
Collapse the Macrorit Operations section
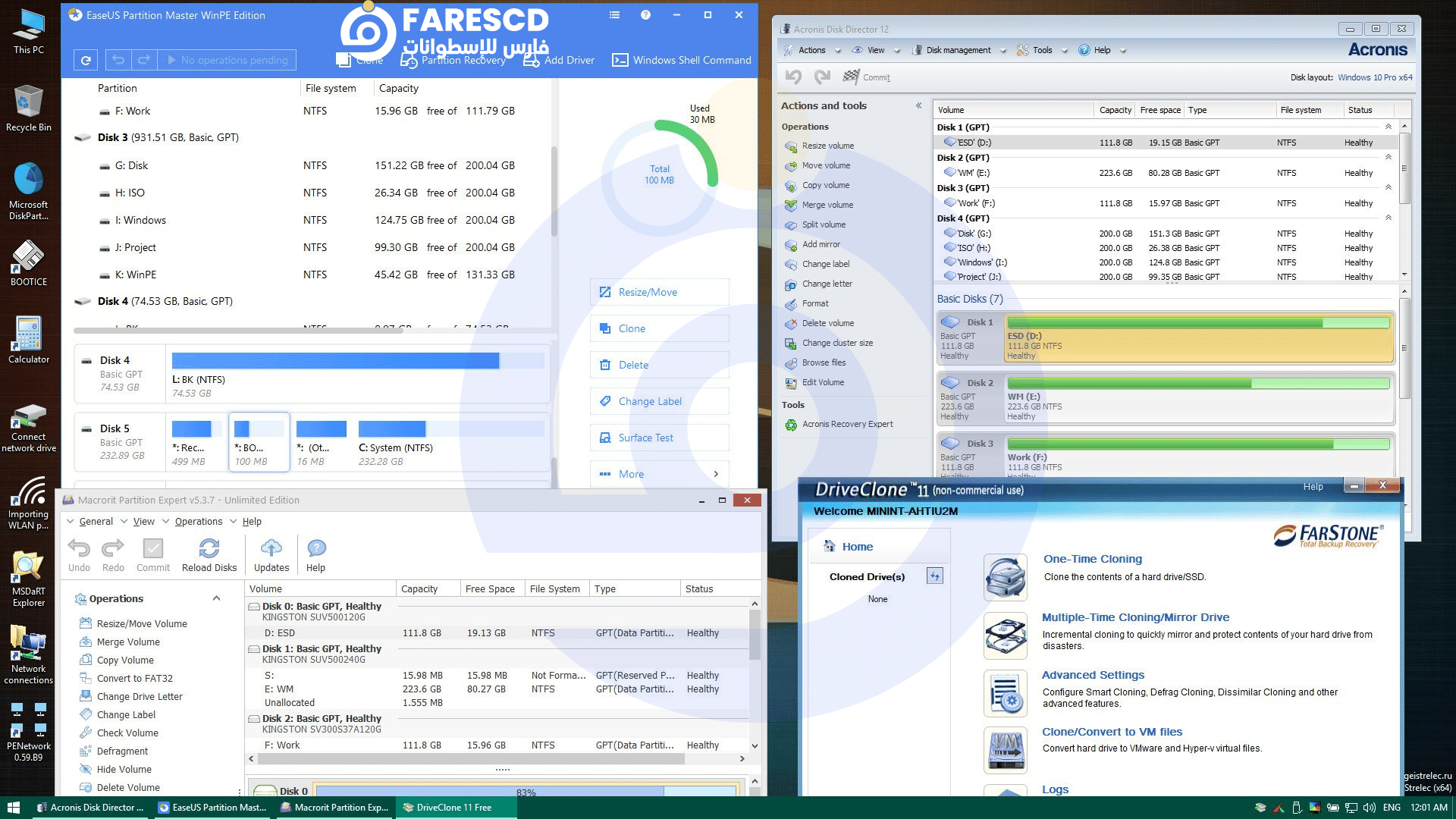point(216,598)
